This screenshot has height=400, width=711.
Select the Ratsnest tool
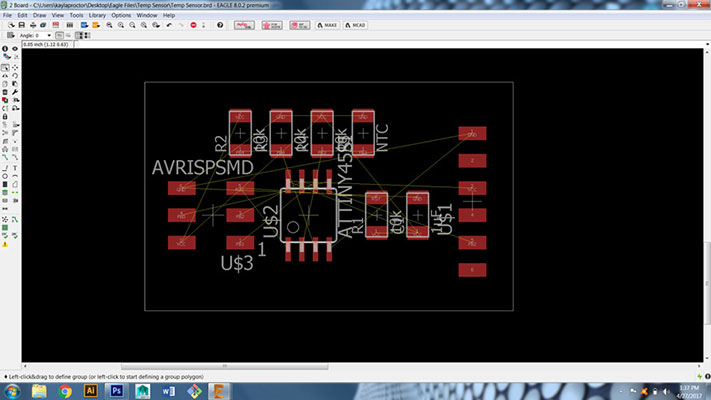5,220
